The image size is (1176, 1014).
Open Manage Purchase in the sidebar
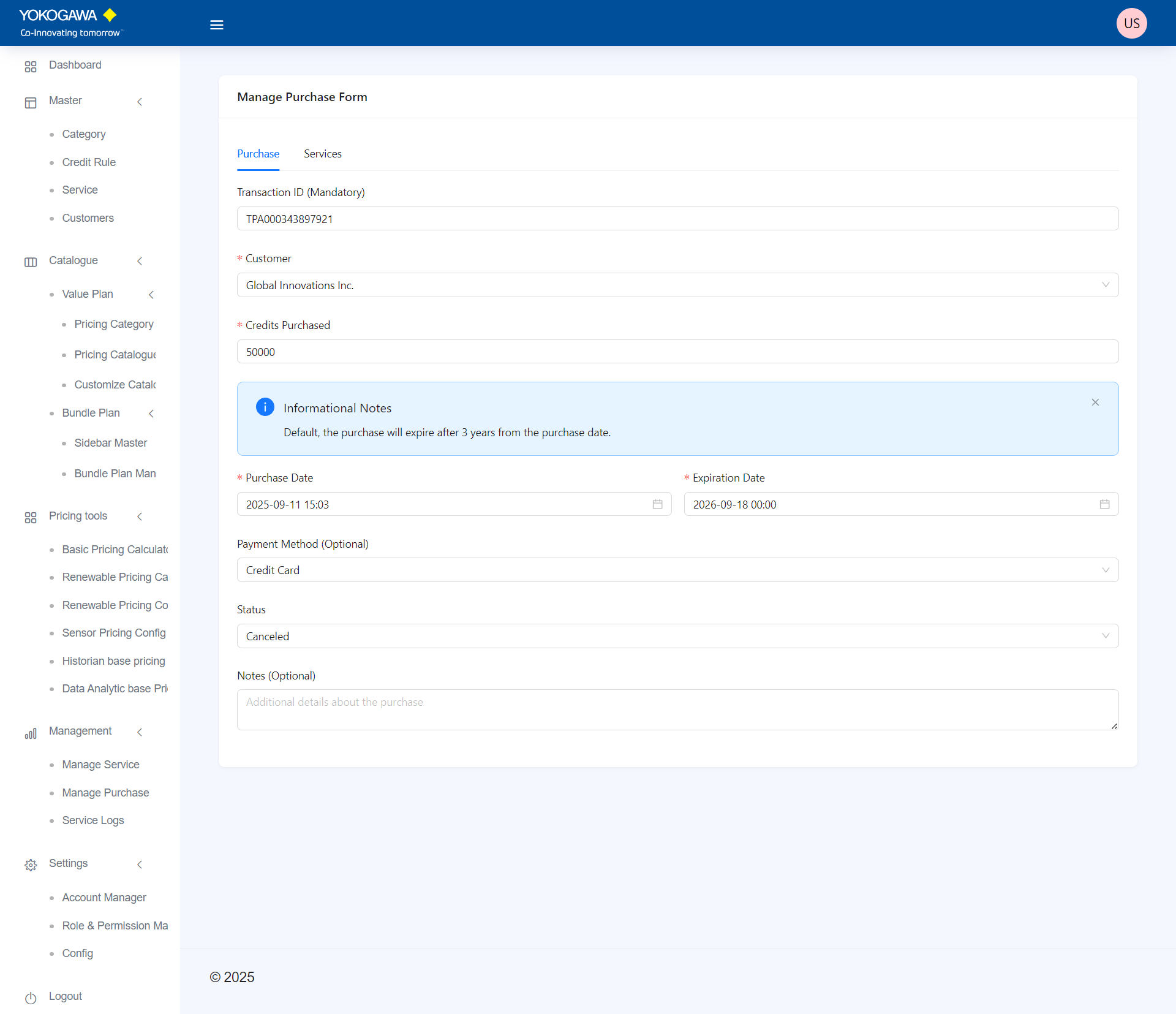[x=105, y=793]
